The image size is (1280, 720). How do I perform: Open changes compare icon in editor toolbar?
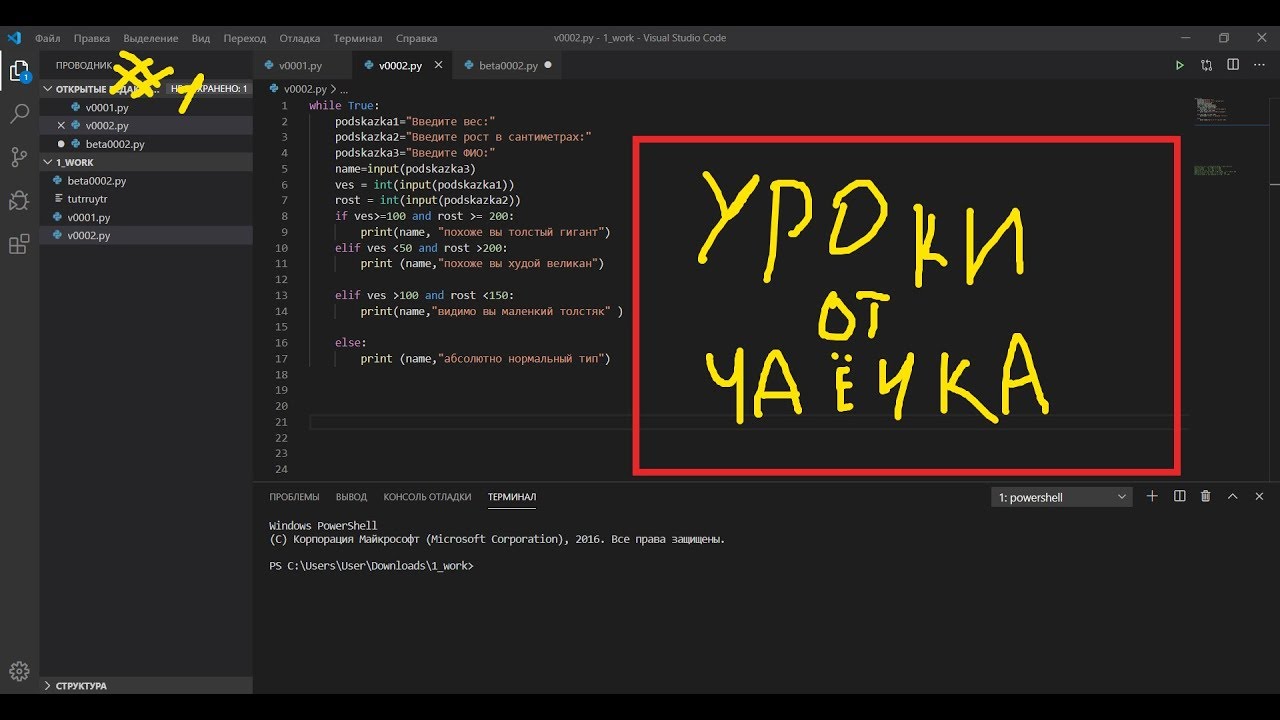click(x=1207, y=65)
